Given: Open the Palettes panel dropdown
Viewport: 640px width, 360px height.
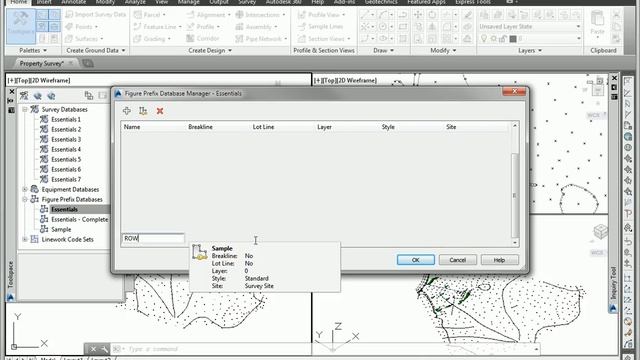Looking at the screenshot, I should coord(33,50).
